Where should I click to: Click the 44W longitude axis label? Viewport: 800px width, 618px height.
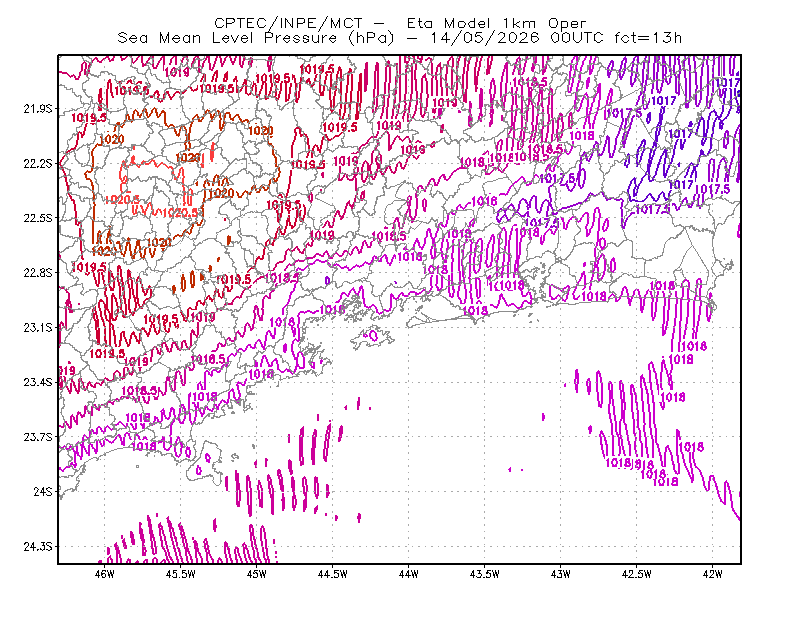(409, 574)
